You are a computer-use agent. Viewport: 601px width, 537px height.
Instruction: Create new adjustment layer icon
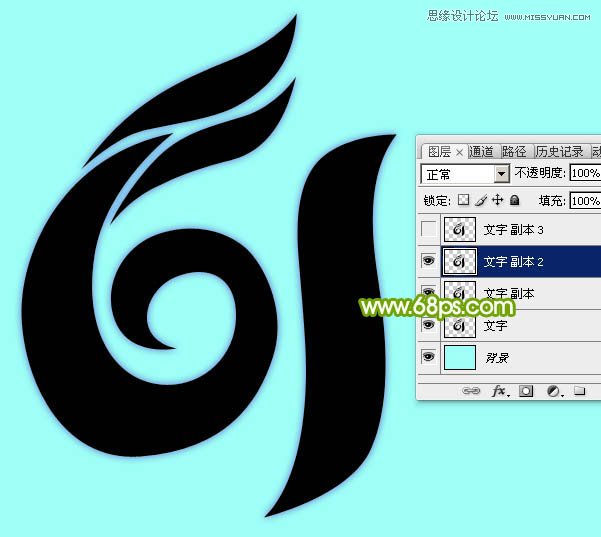click(x=553, y=391)
